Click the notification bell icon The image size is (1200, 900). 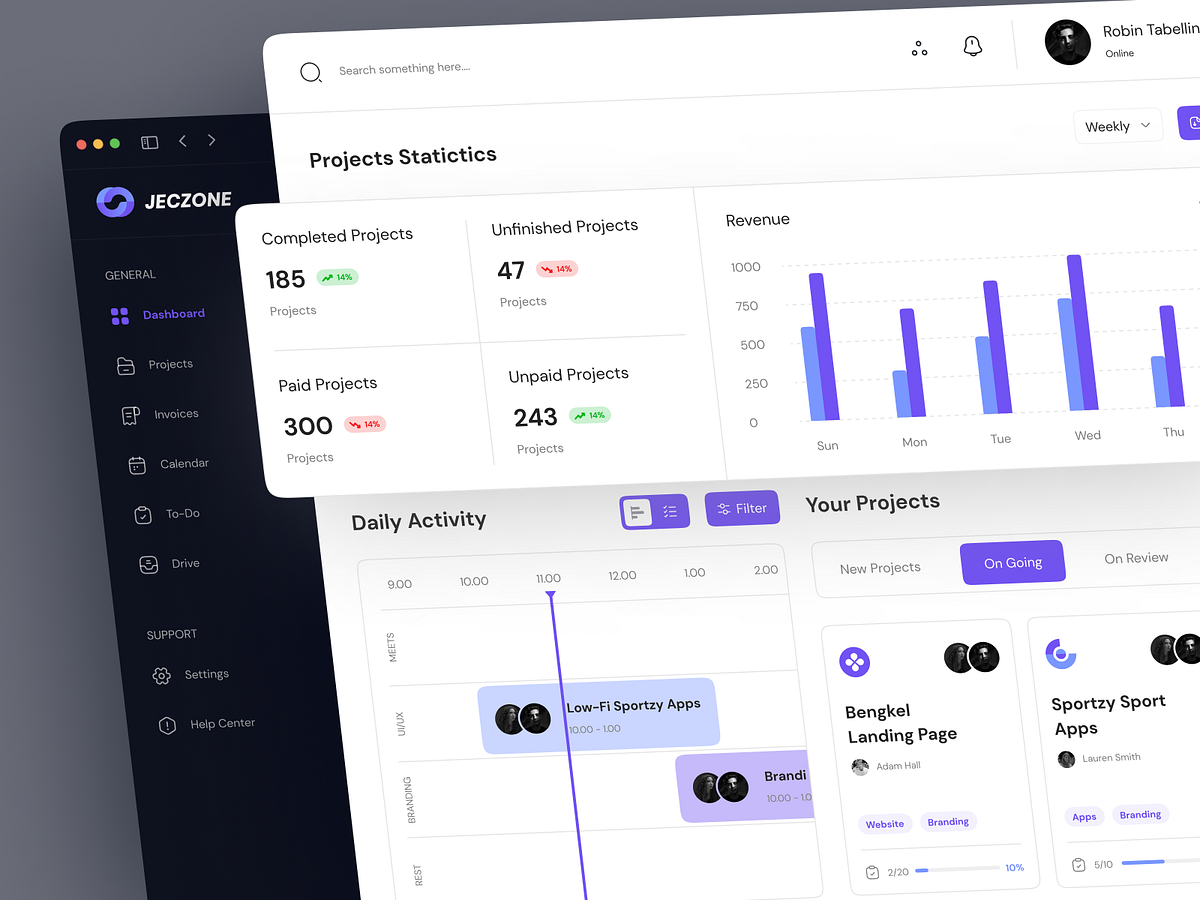click(x=971, y=46)
